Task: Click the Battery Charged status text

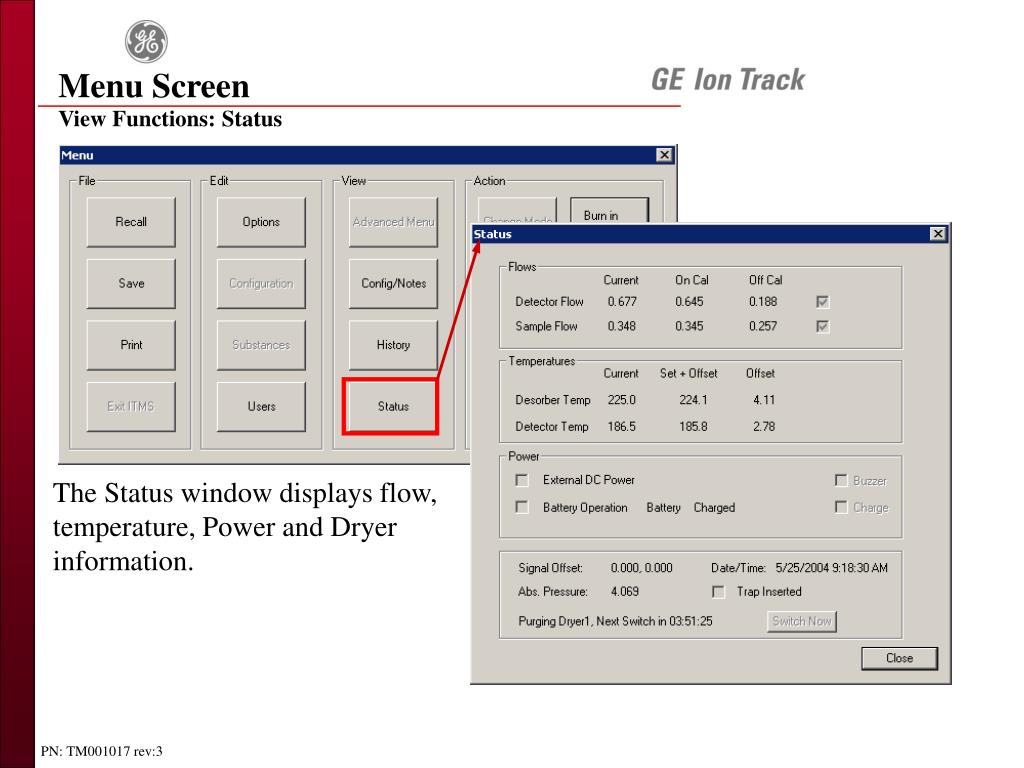Action: (x=691, y=507)
